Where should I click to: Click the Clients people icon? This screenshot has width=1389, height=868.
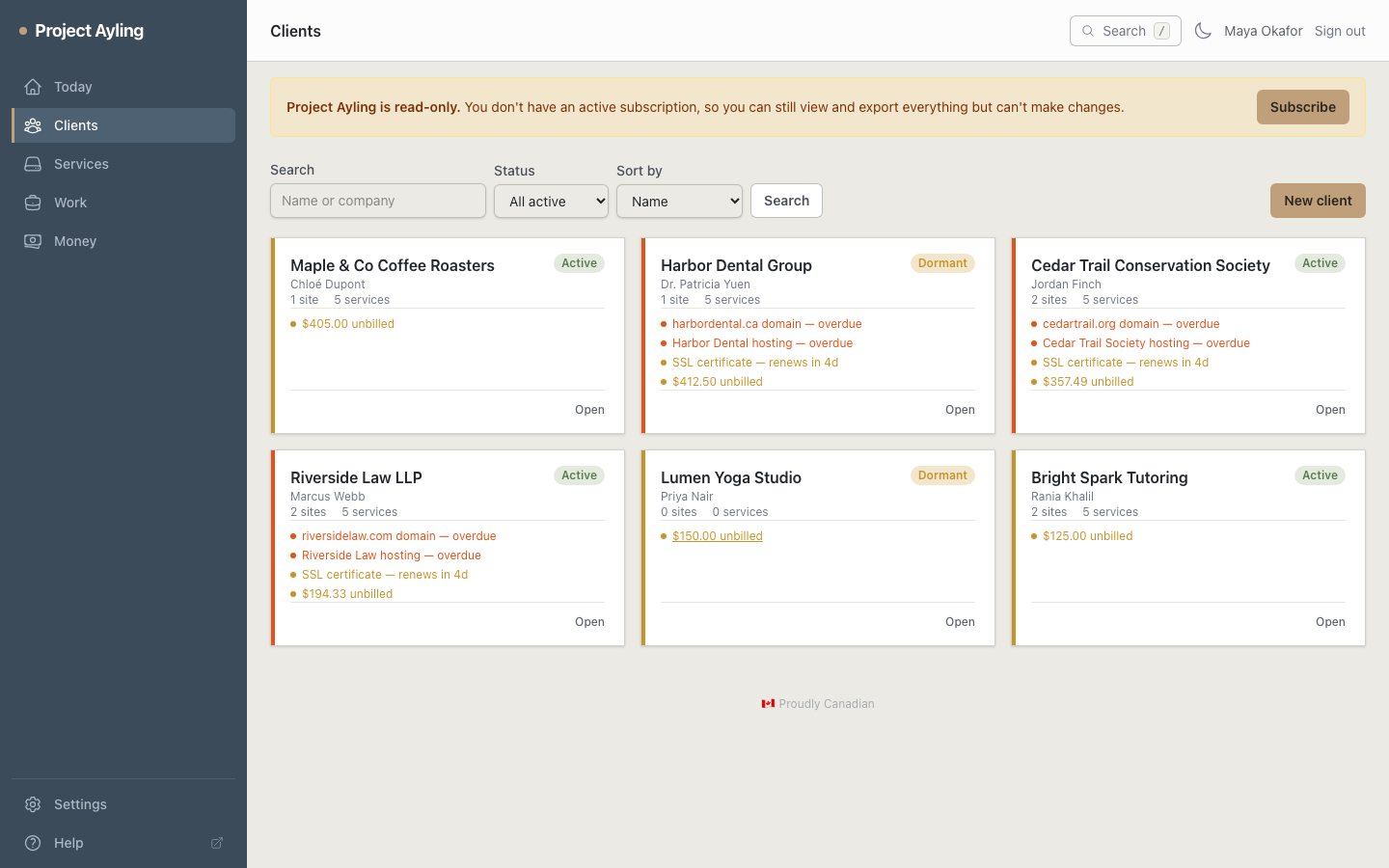[33, 125]
